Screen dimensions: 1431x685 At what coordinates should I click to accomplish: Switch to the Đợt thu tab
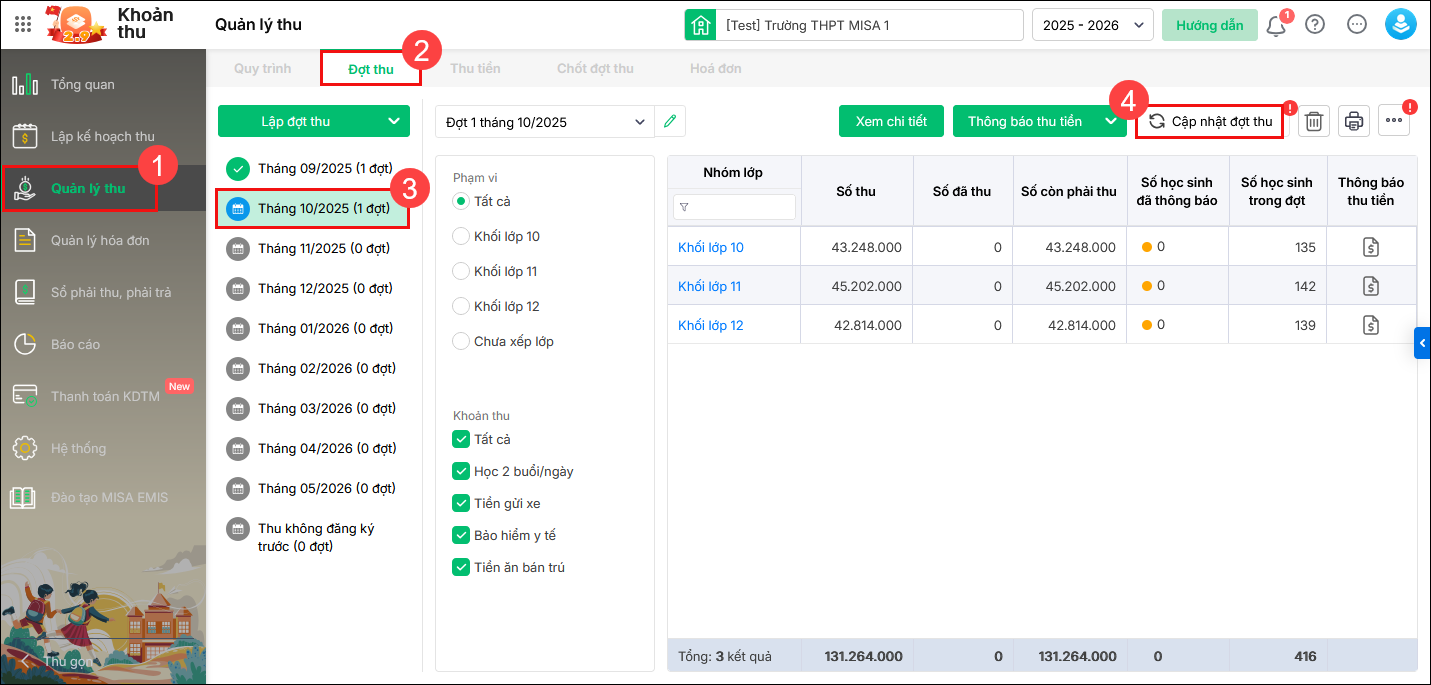(371, 69)
